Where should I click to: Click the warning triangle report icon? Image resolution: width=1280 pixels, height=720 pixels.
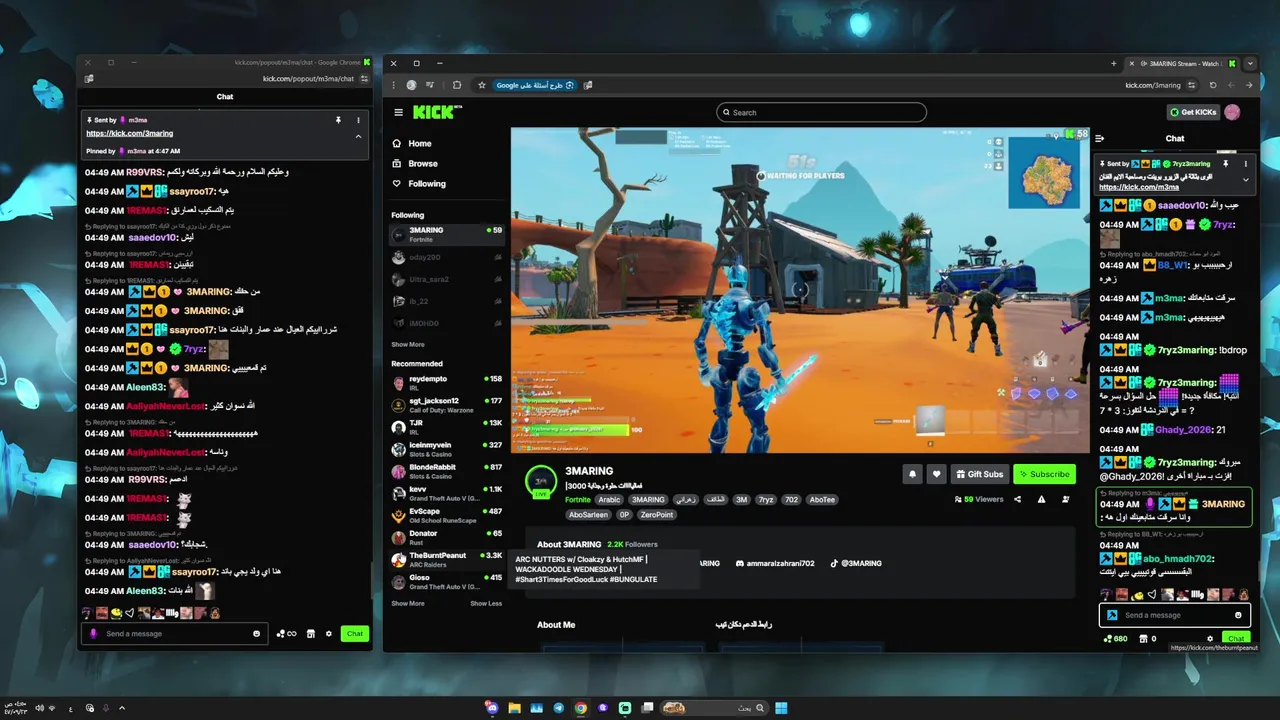point(1041,499)
